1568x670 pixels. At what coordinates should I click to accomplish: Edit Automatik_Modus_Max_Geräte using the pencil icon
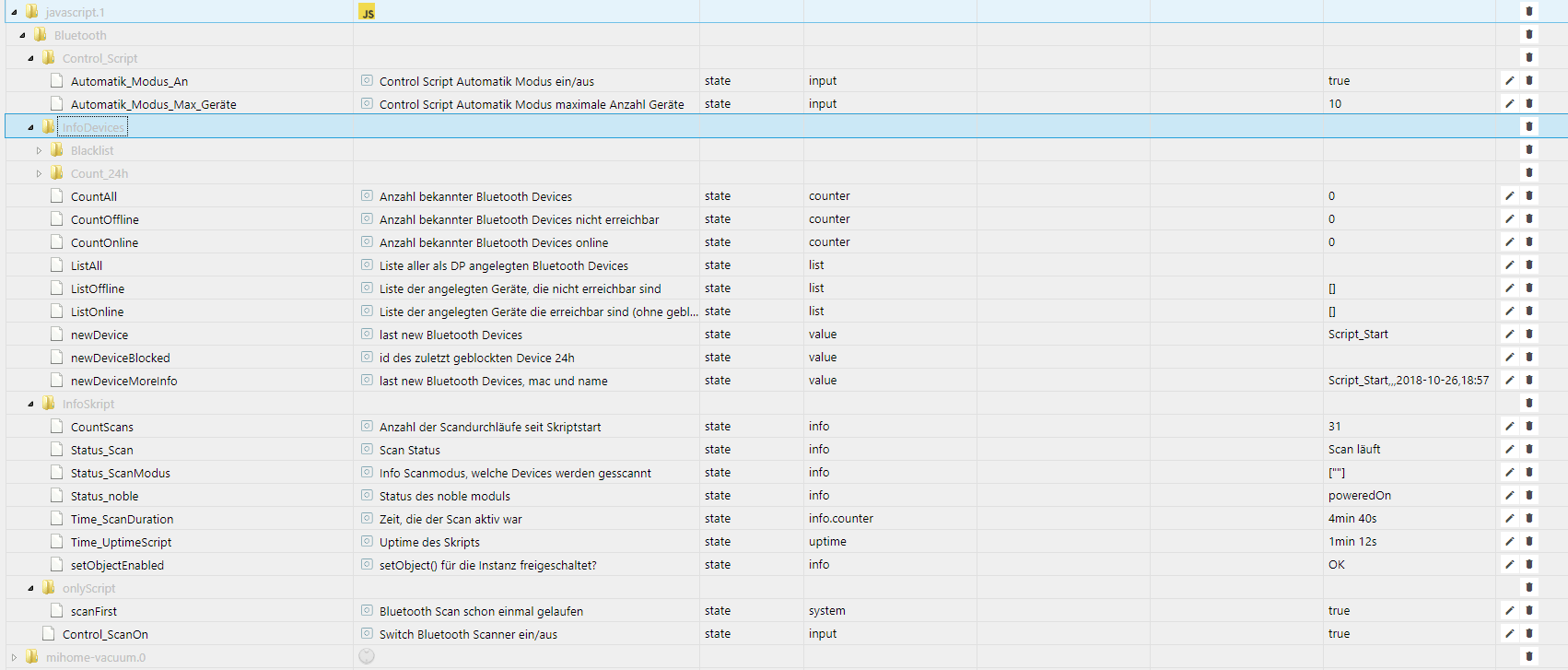(1509, 104)
